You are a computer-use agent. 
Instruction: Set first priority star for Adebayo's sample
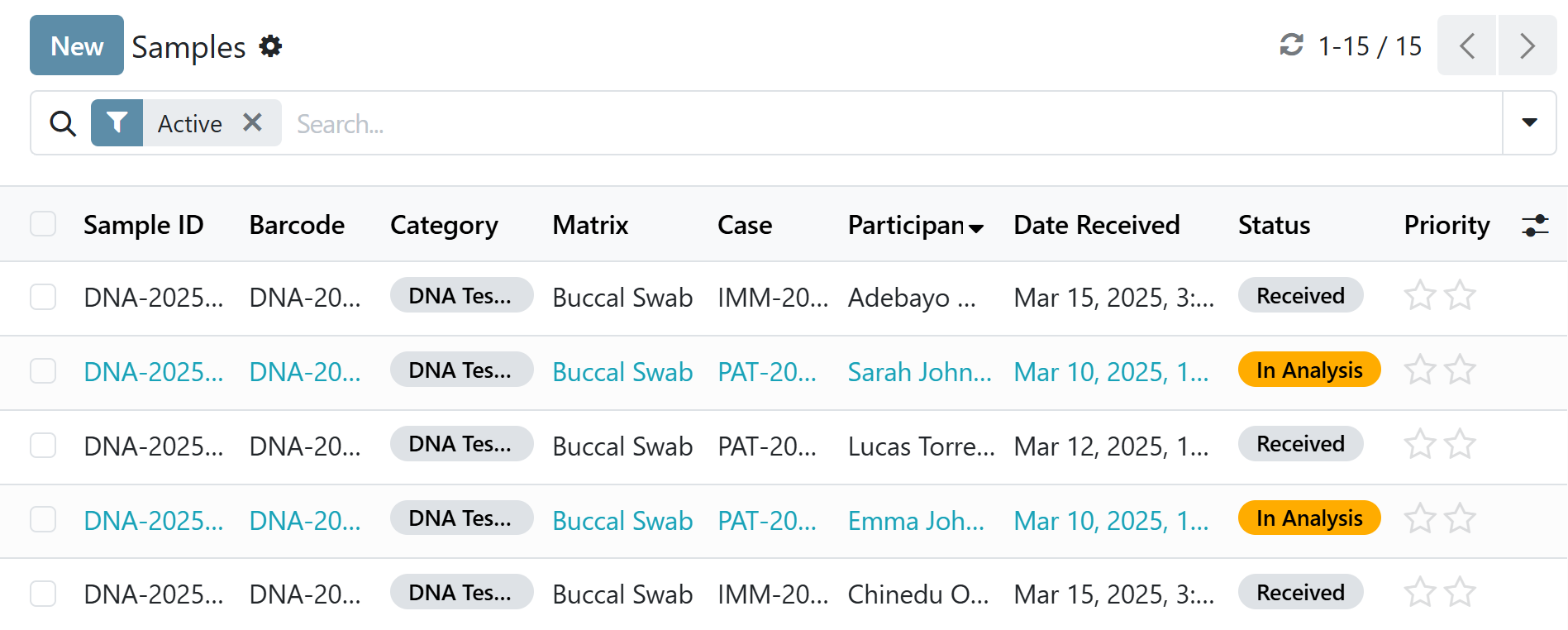pos(1419,296)
